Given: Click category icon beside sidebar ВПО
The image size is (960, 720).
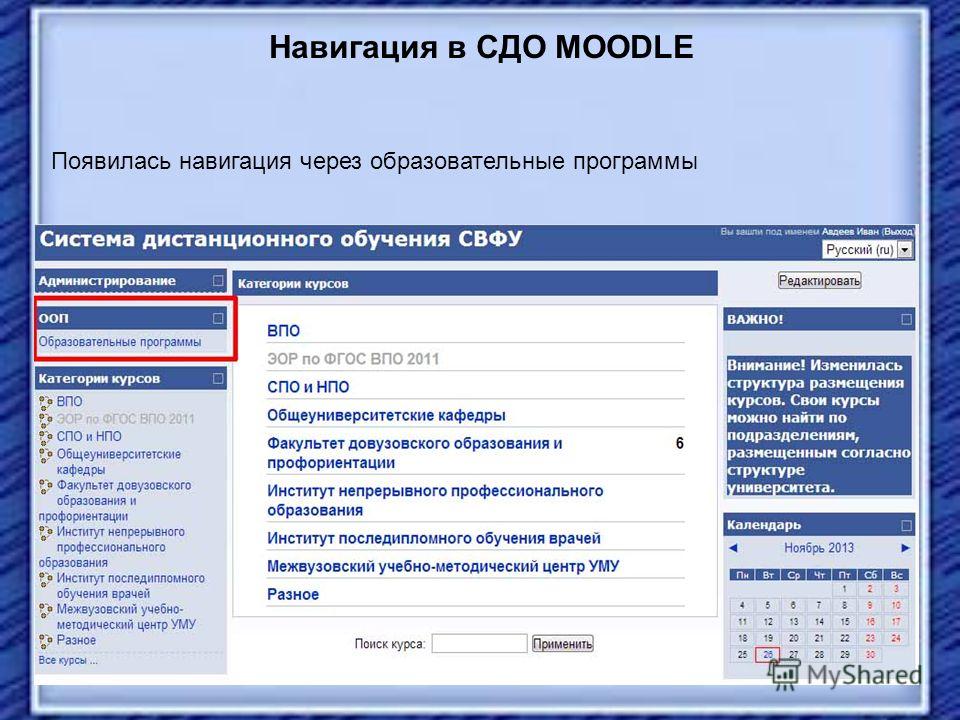Looking at the screenshot, I should (x=45, y=402).
